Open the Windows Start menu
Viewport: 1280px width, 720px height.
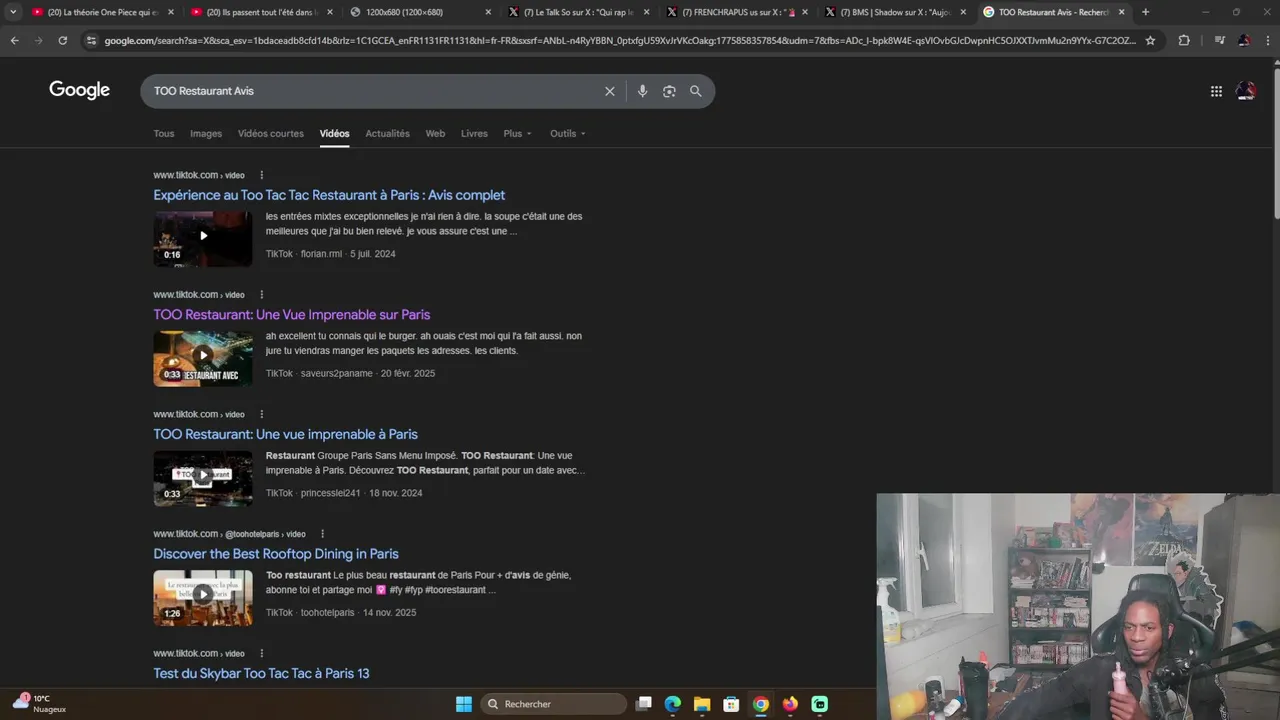pos(464,704)
